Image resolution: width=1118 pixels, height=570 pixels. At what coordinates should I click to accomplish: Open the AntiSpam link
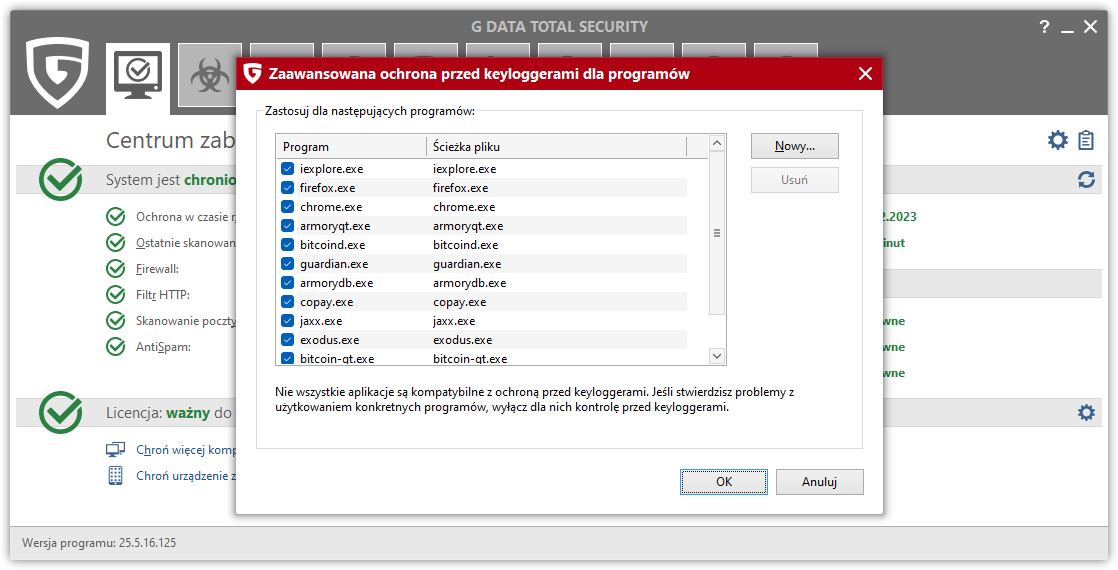[x=163, y=347]
